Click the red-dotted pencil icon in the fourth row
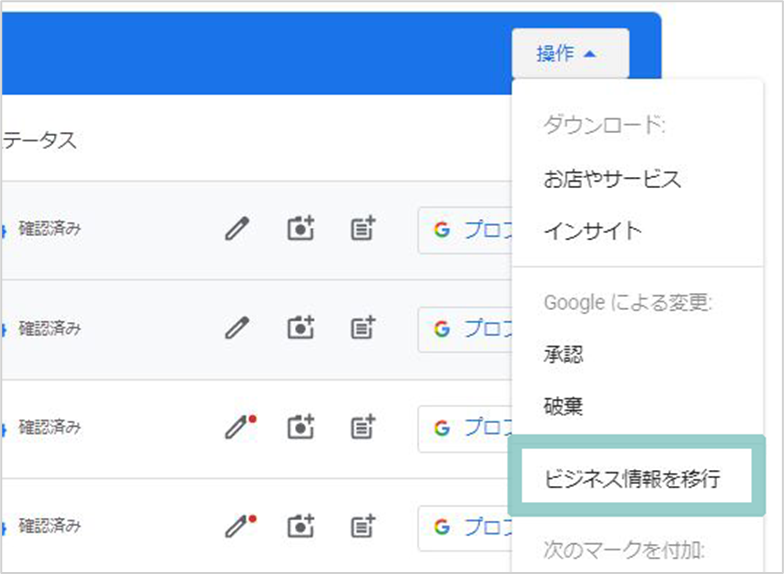Viewport: 784px width, 574px height. pyautogui.click(x=240, y=526)
